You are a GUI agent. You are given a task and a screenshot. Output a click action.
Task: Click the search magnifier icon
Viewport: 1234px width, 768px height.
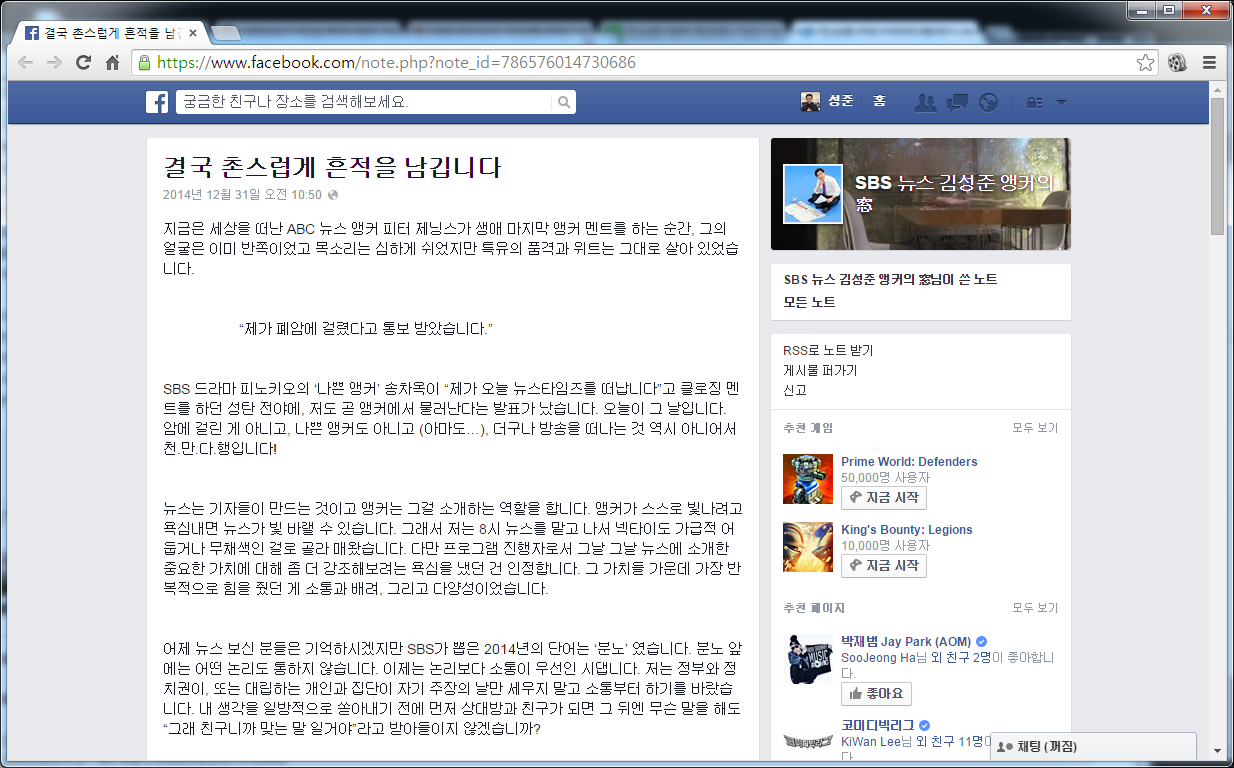[564, 102]
